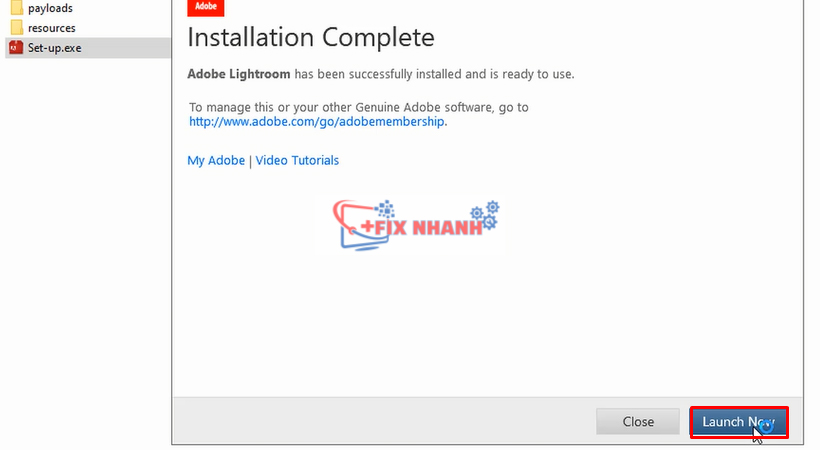This screenshot has width=820, height=450.
Task: Click the payloads folder icon
Action: (17, 8)
